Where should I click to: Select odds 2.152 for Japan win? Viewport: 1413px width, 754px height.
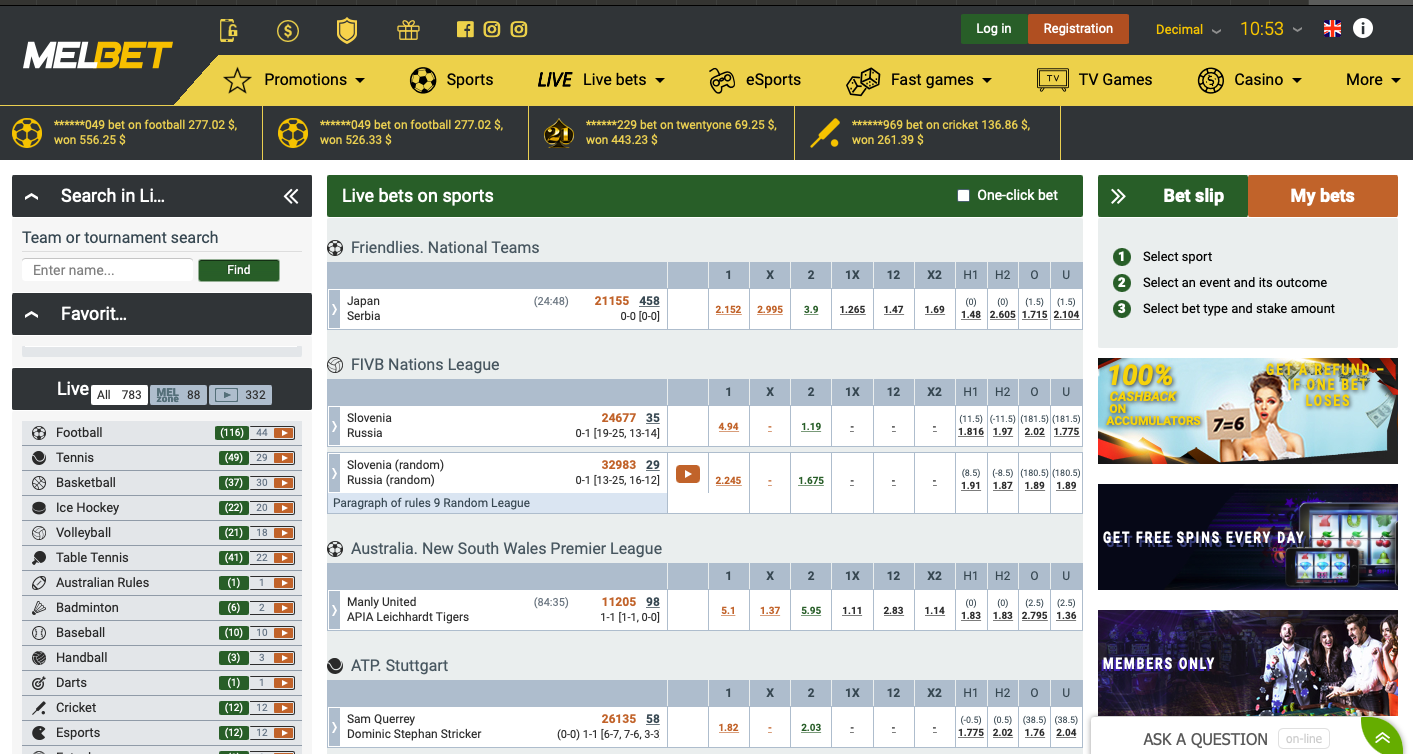[x=728, y=309]
